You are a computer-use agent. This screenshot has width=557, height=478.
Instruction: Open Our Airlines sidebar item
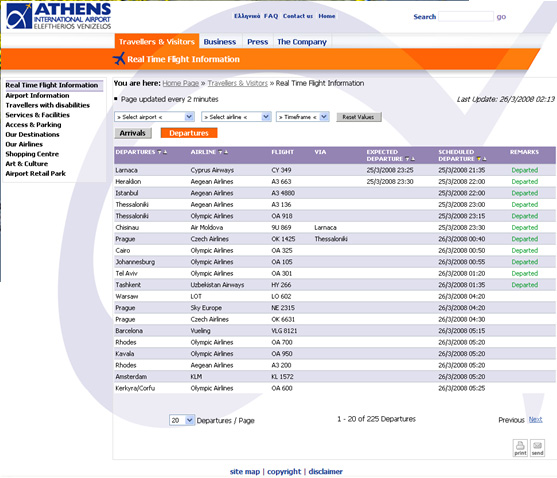[x=24, y=144]
